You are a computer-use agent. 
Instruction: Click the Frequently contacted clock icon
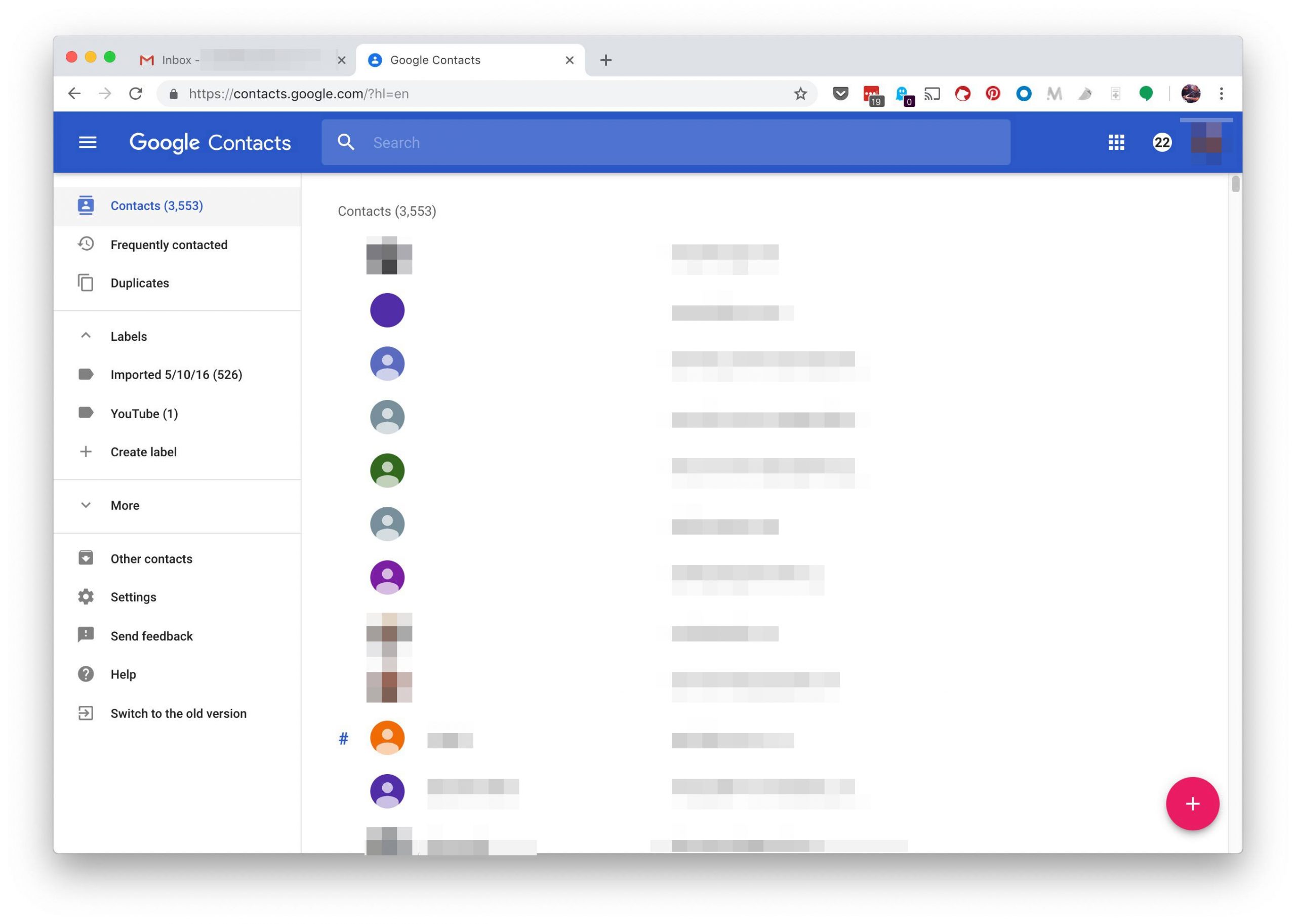(86, 244)
